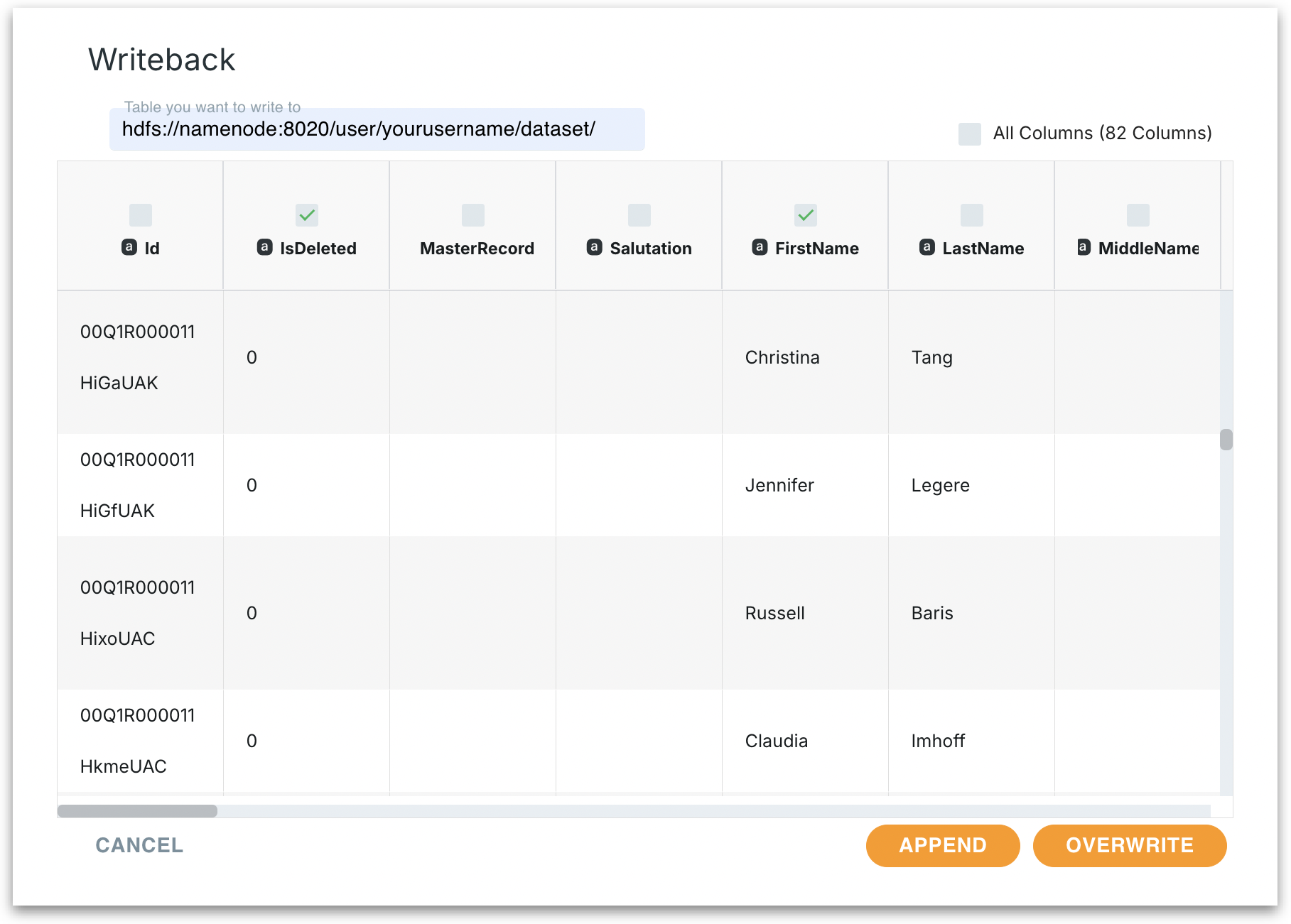The width and height of the screenshot is (1291, 924).
Task: Click the type icon beside FirstName header
Action: (760, 247)
